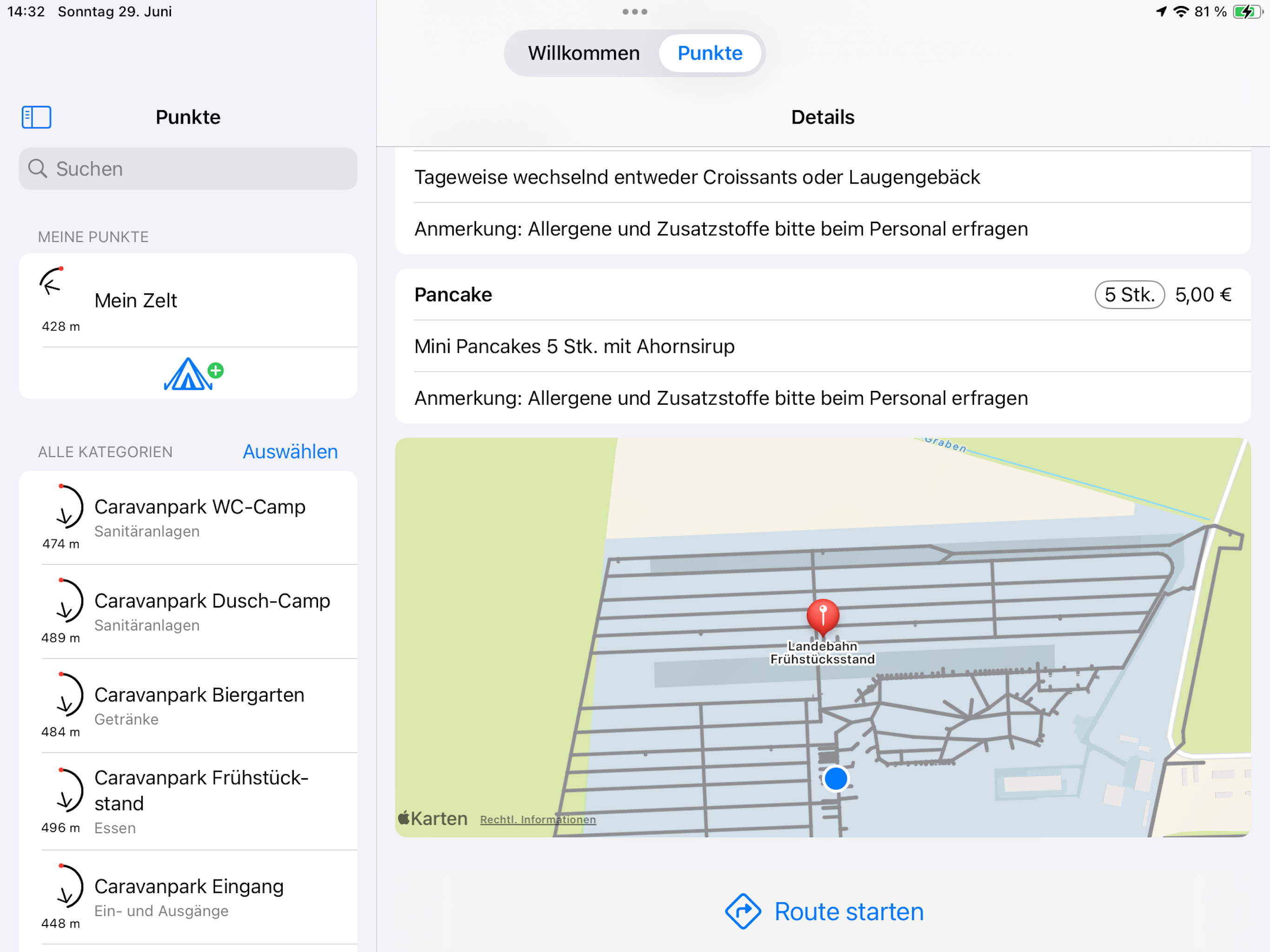Tap the red Landebahn Frühstücksstand map pin

coord(823,617)
